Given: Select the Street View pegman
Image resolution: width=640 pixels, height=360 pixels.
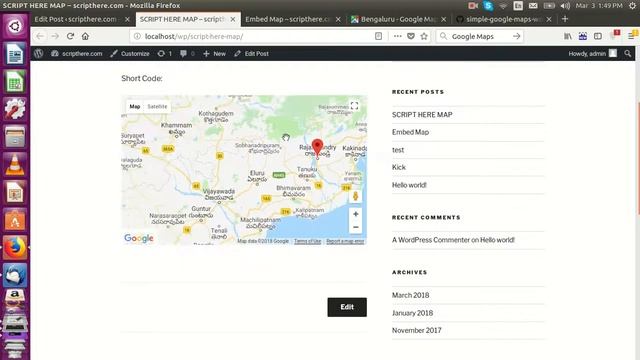Looking at the screenshot, I should pyautogui.click(x=356, y=196).
